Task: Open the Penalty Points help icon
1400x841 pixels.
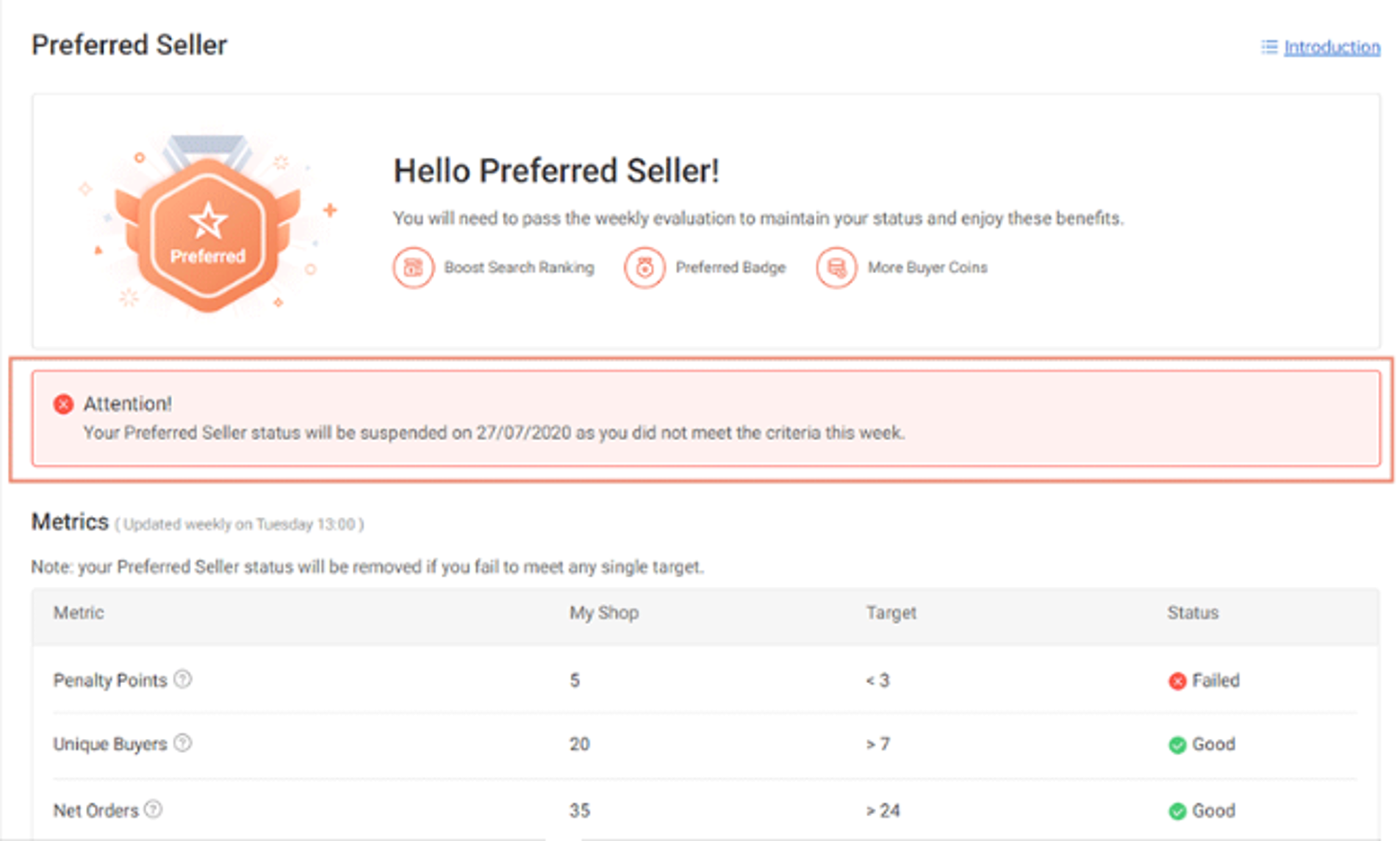Action: click(x=182, y=679)
